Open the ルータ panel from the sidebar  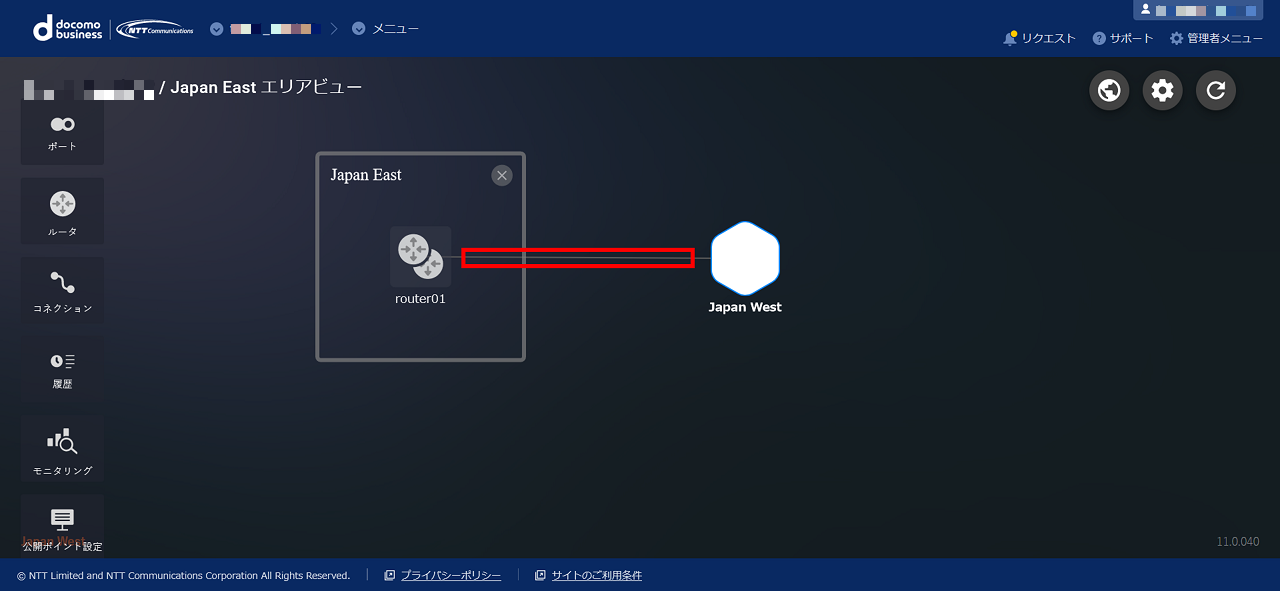[62, 210]
